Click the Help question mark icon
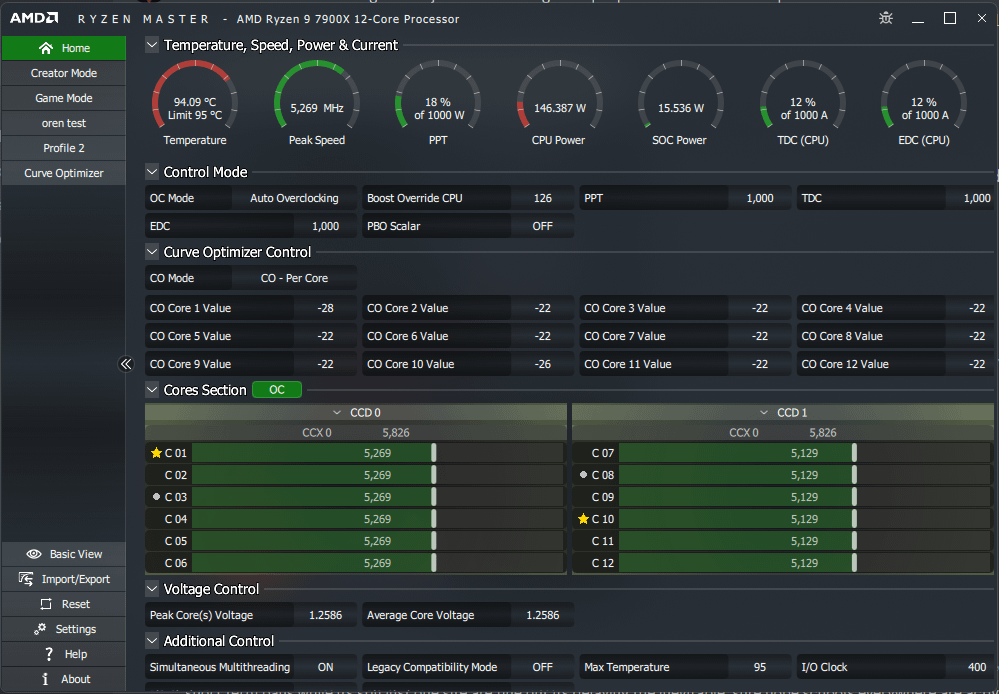Screen dimensions: 999x694 [48, 654]
